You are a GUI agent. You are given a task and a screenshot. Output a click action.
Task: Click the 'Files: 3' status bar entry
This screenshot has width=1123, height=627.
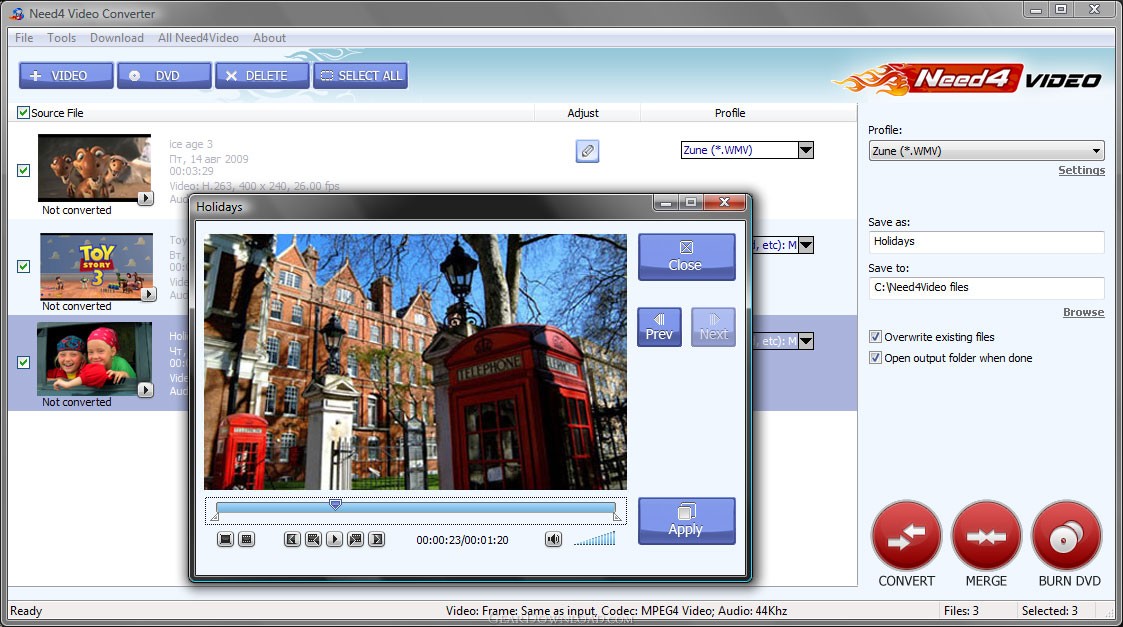961,611
